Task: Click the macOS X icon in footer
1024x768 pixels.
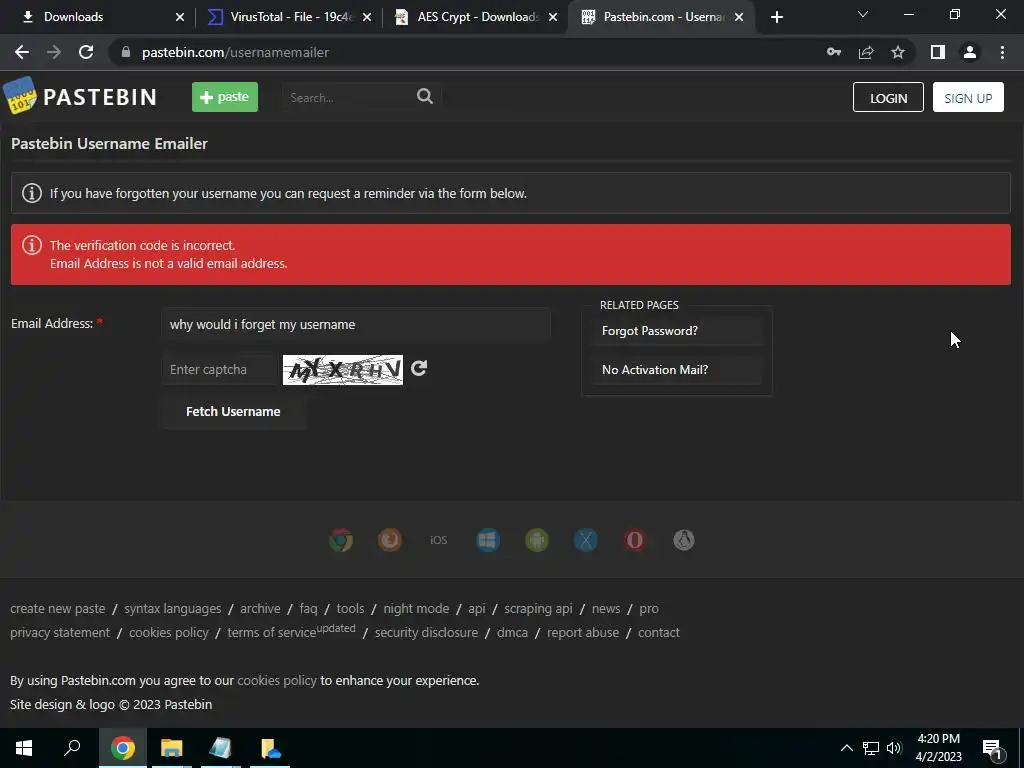Action: coord(586,540)
